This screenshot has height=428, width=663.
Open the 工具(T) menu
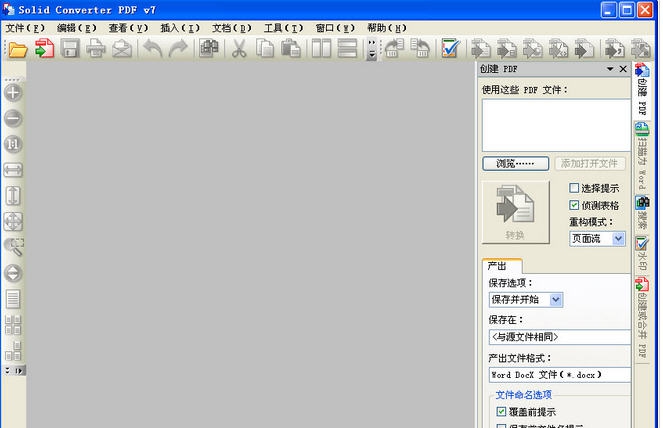(283, 28)
